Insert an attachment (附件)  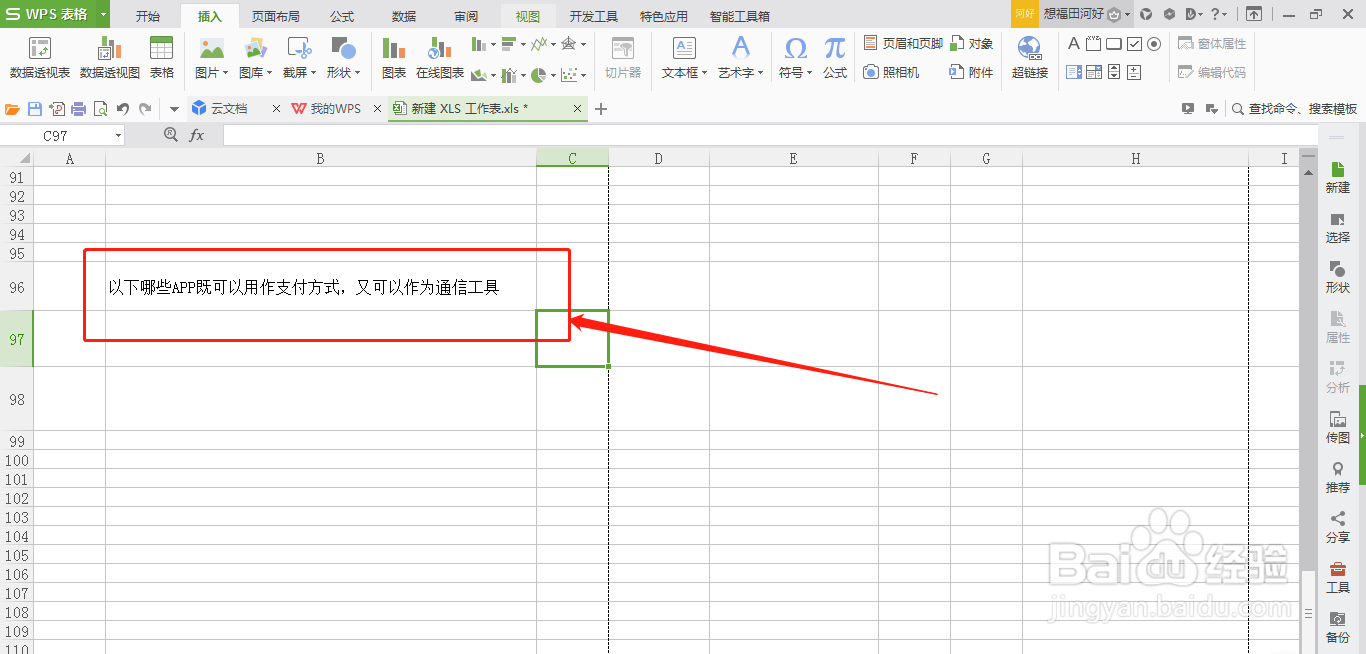[972, 72]
